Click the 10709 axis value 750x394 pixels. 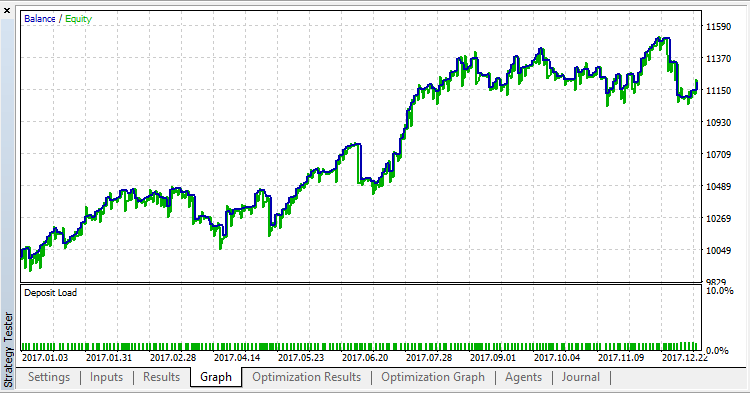pos(718,154)
